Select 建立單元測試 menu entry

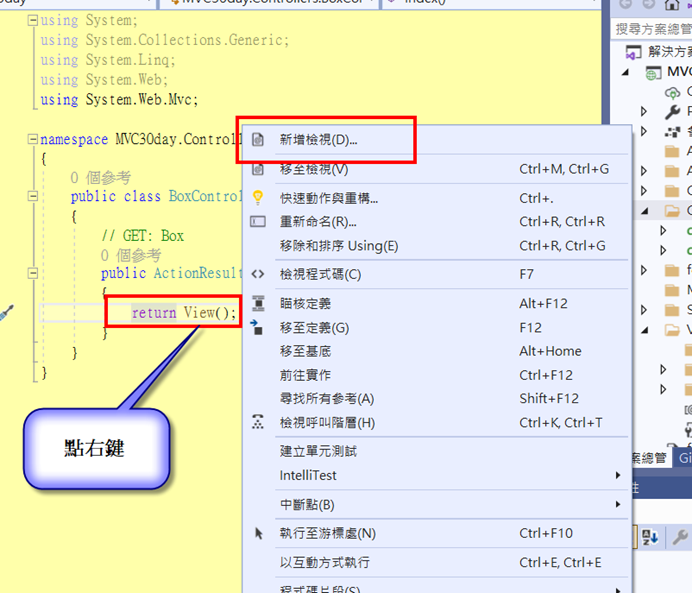[x=437, y=451]
